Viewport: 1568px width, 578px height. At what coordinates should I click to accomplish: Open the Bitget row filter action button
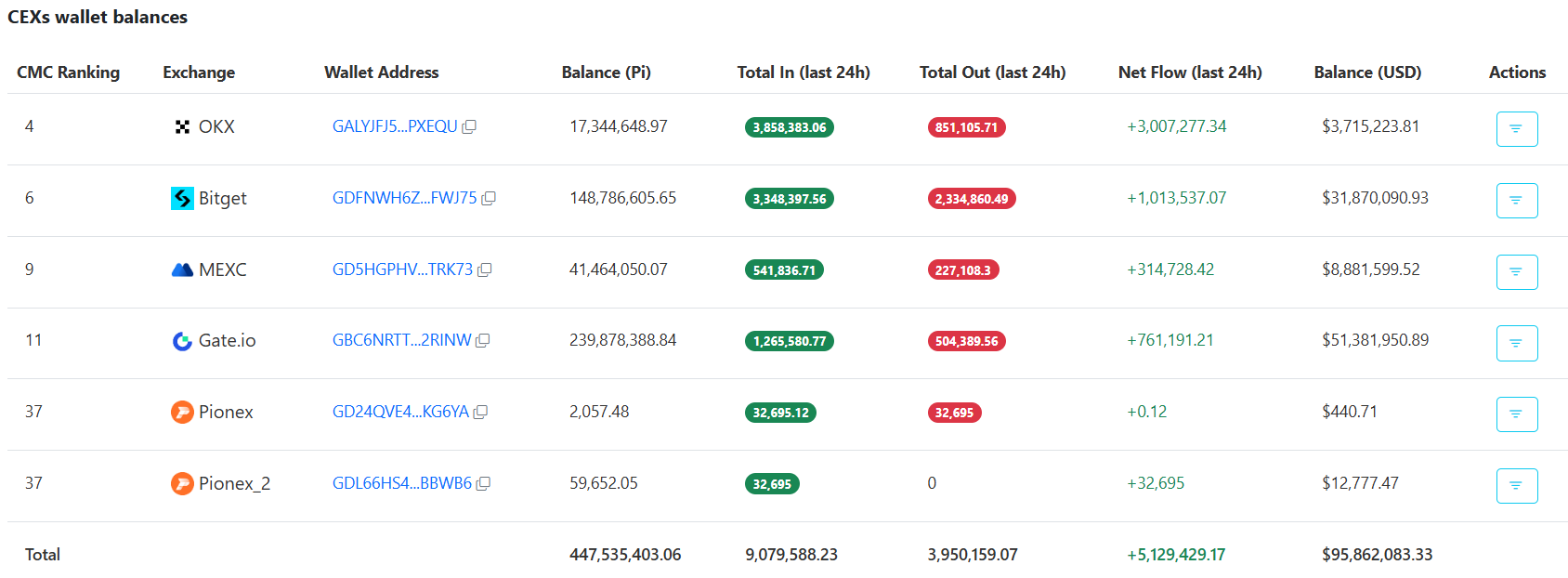click(x=1516, y=201)
